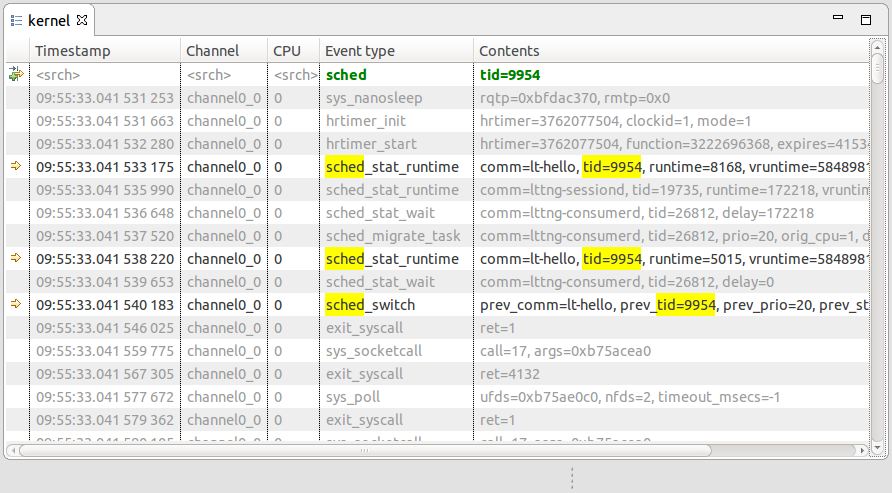Click the Channel column header
The height and width of the screenshot is (493, 892).
point(223,51)
